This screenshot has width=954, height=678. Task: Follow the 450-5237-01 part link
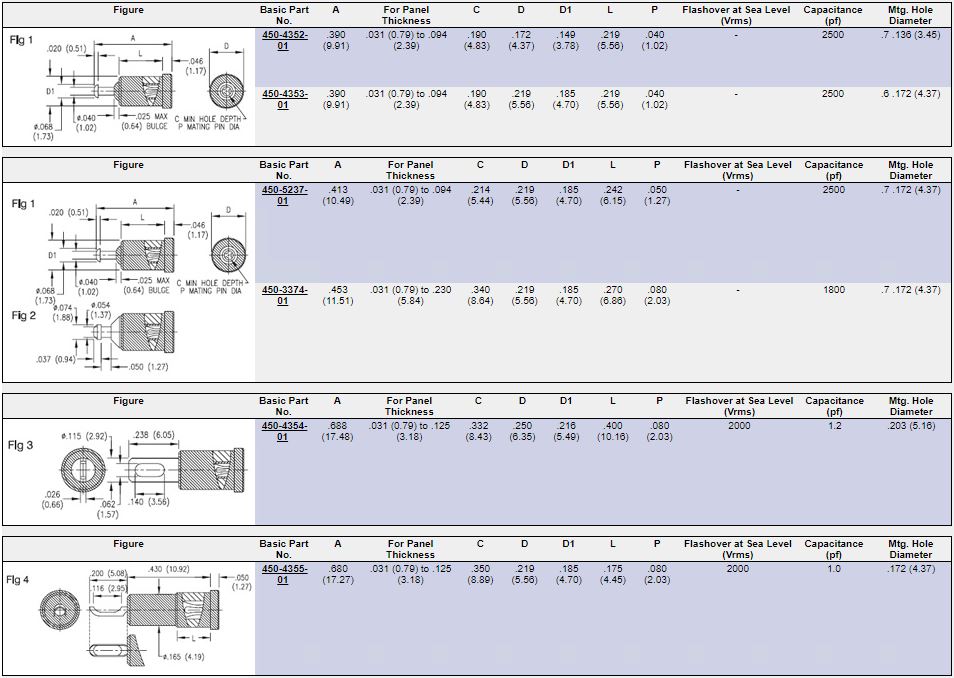(284, 195)
